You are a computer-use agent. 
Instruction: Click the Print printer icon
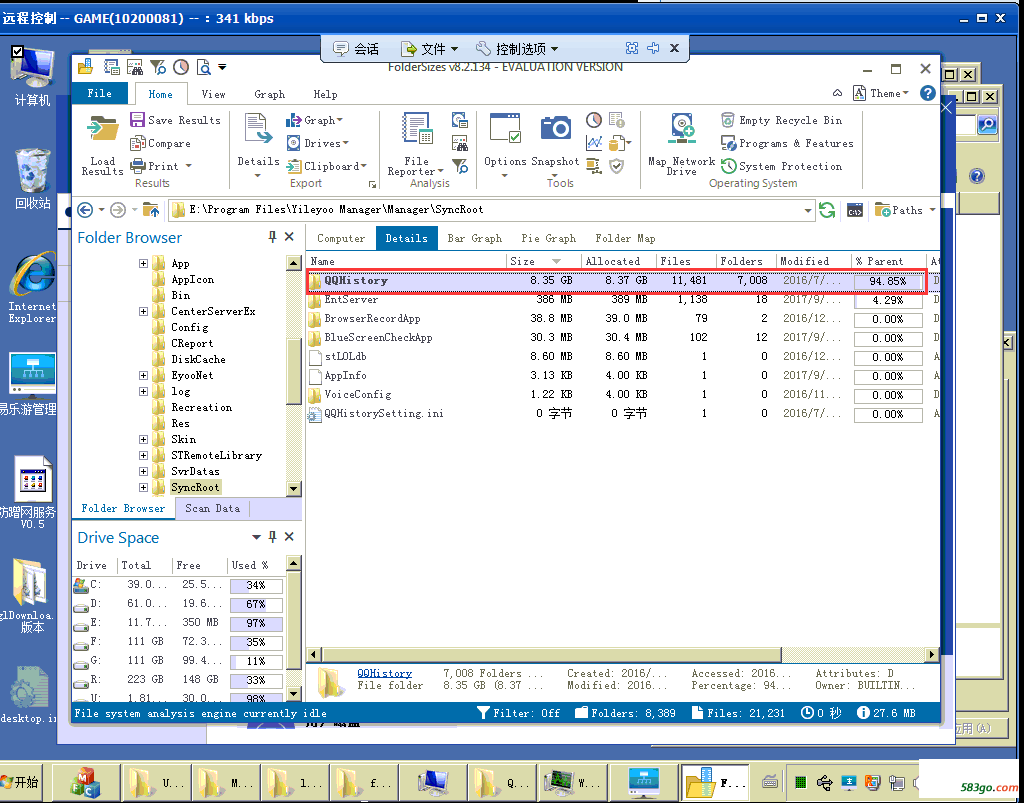[x=137, y=166]
